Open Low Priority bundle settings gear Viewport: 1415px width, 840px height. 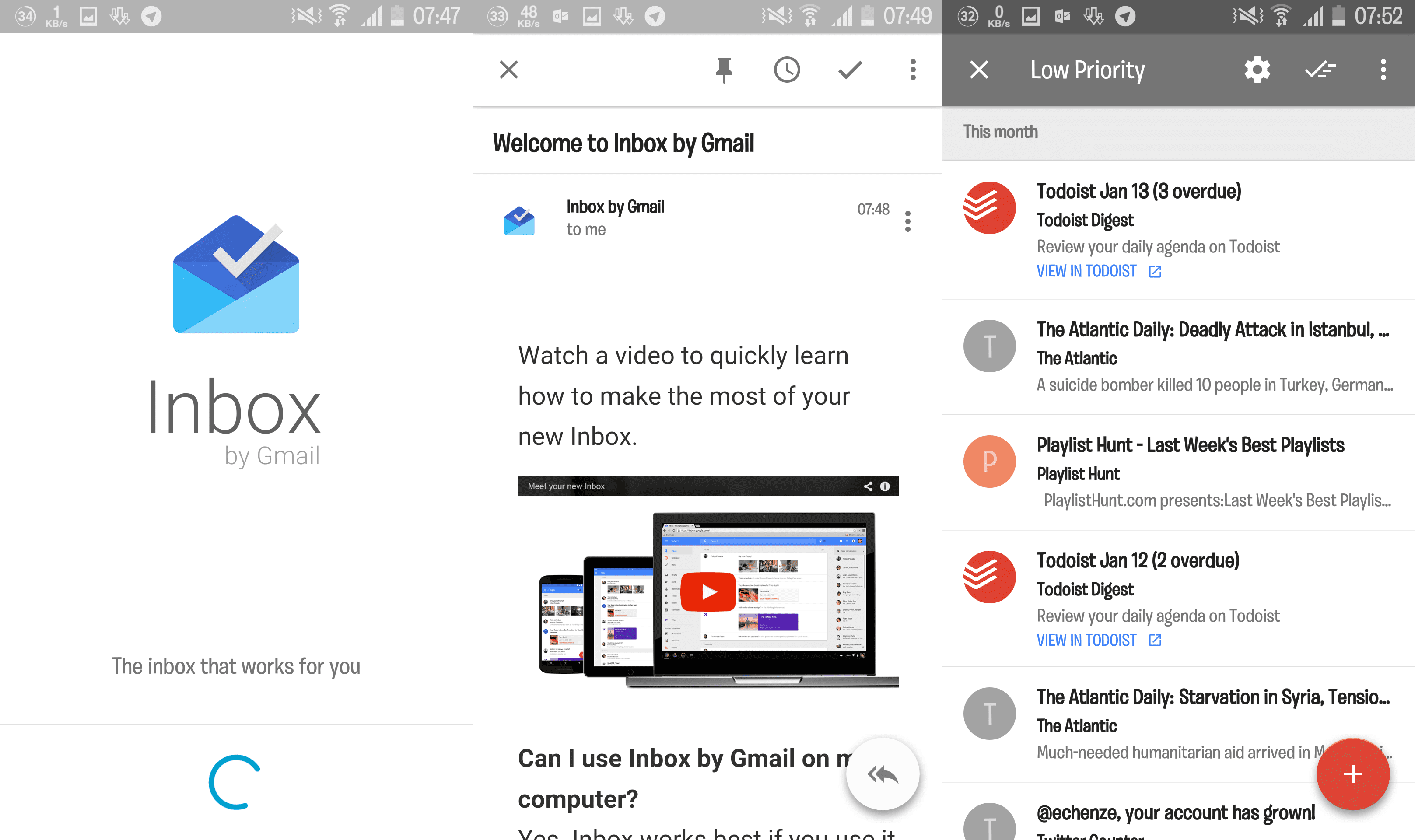pos(1257,70)
